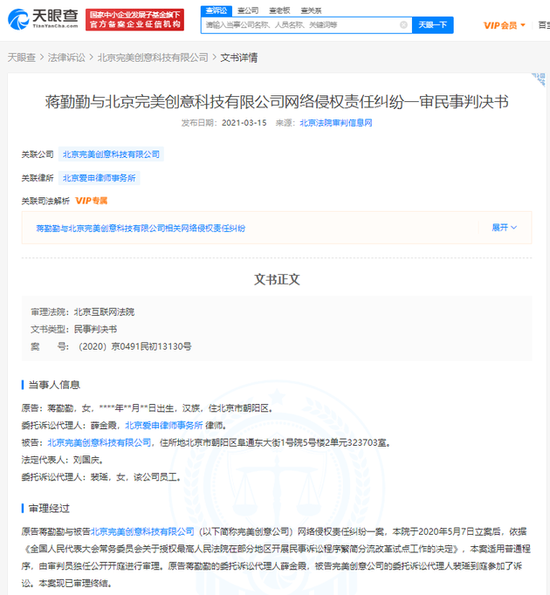The image size is (550, 595).
Task: Switch to the 查老板 search tab
Action: tap(279, 11)
